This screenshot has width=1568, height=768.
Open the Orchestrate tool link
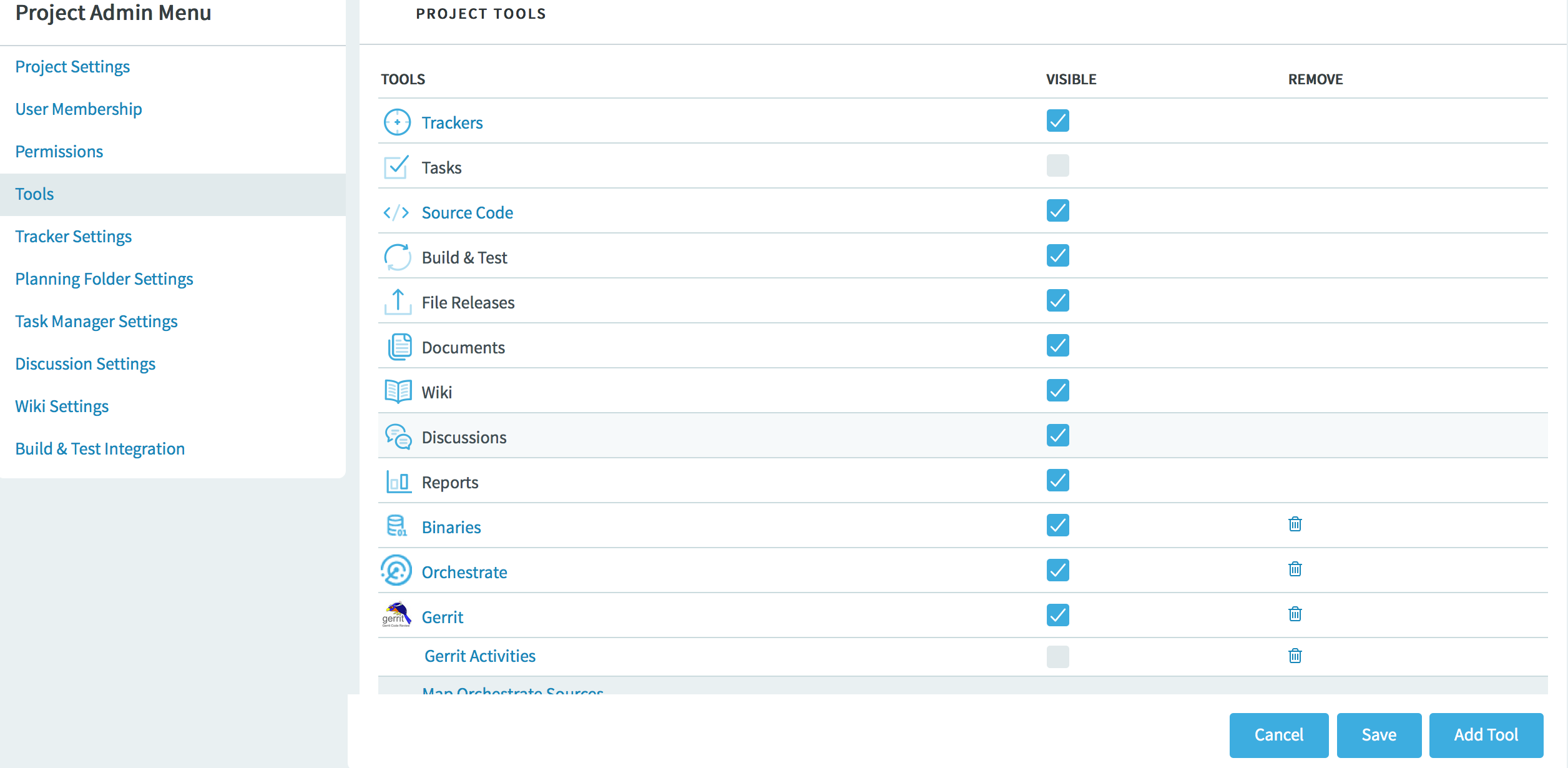click(464, 573)
